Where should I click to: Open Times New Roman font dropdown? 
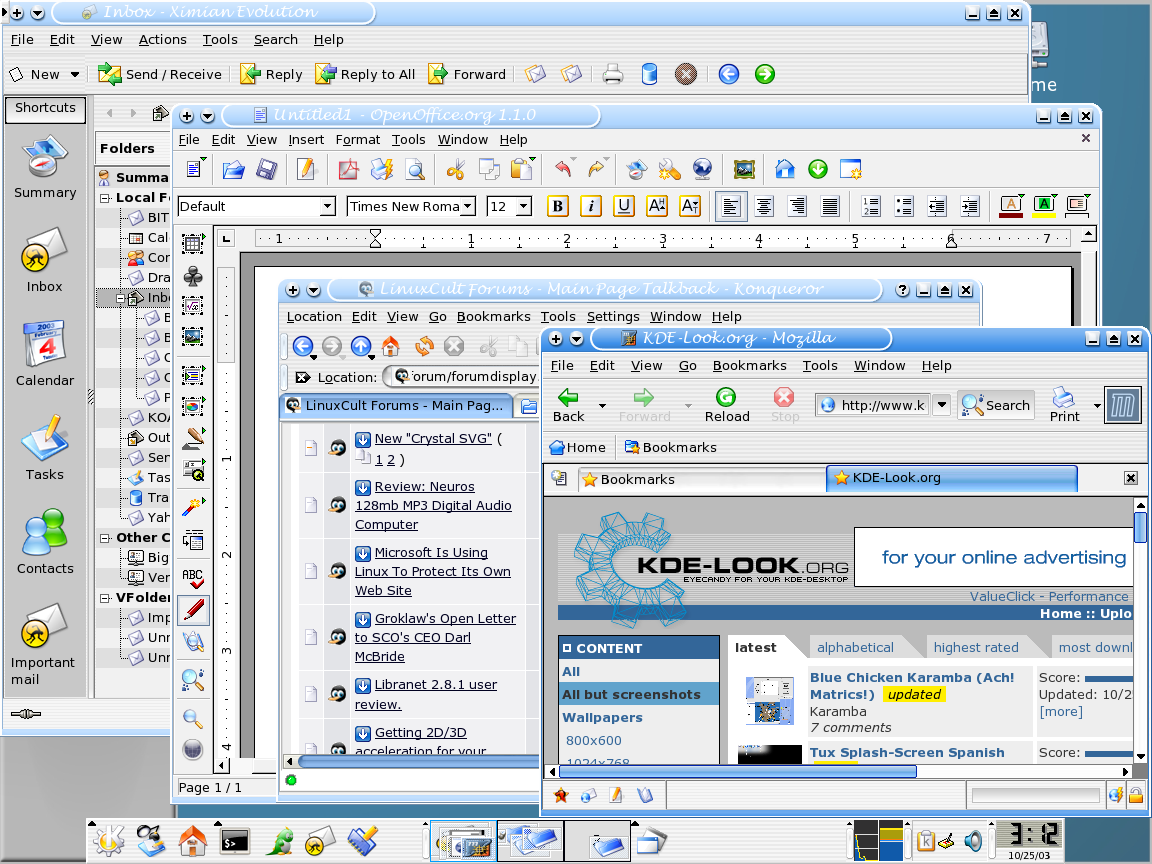click(468, 206)
